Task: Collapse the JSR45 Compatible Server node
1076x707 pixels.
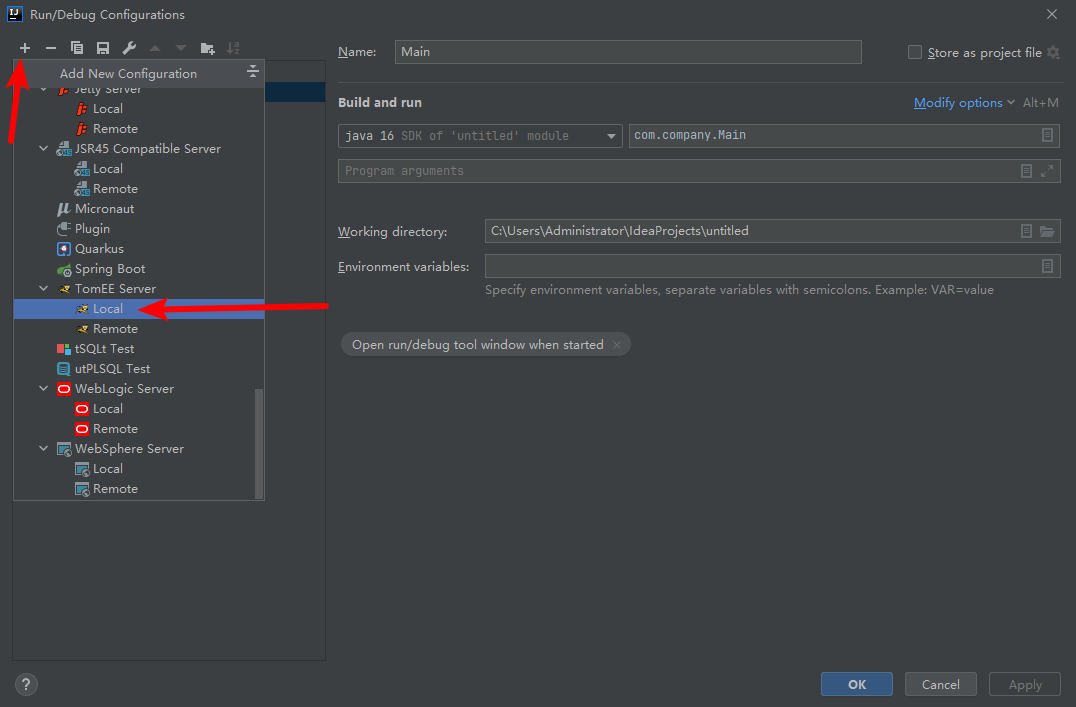Action: point(44,149)
